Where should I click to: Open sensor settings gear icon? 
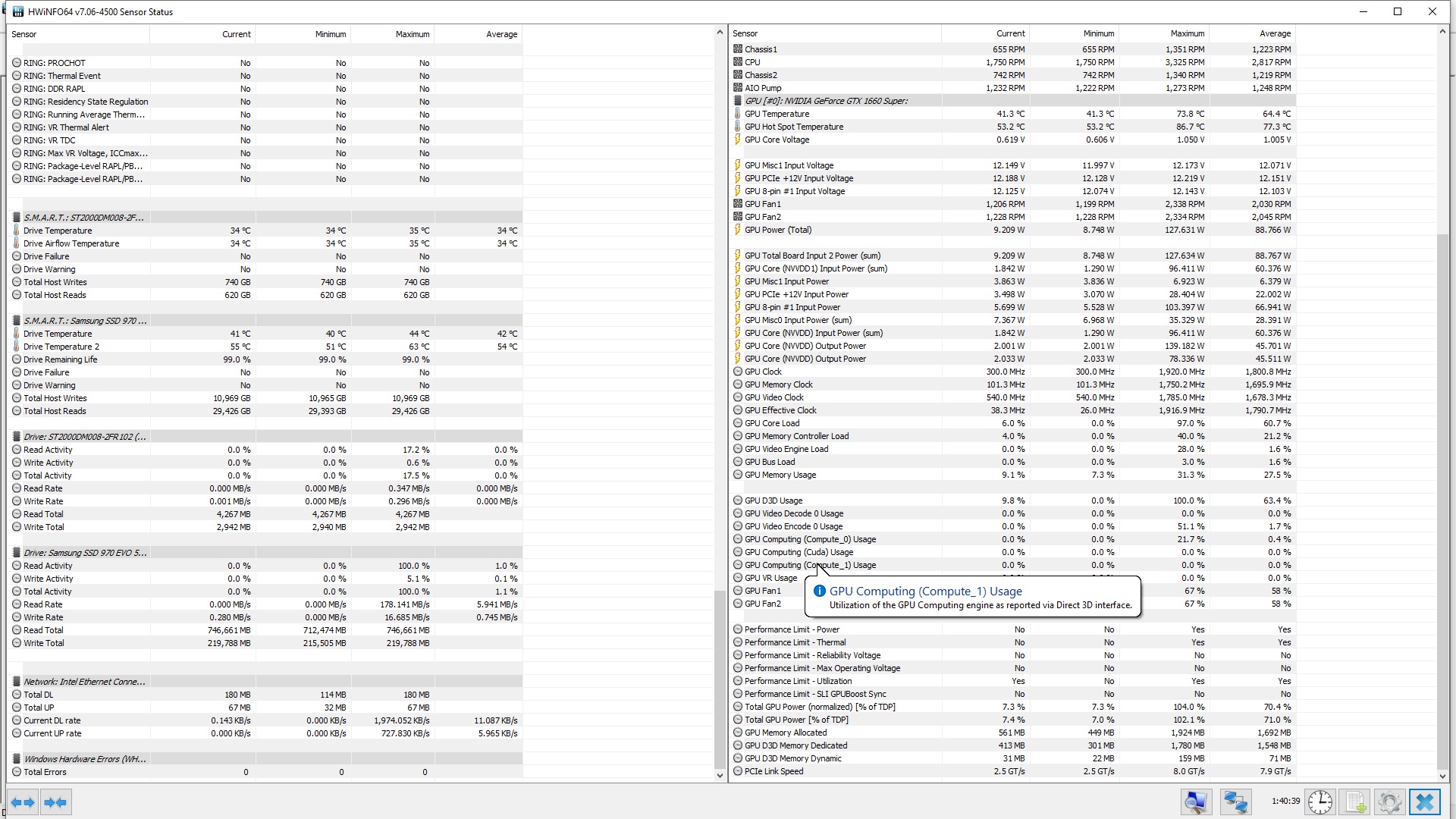tap(1389, 802)
